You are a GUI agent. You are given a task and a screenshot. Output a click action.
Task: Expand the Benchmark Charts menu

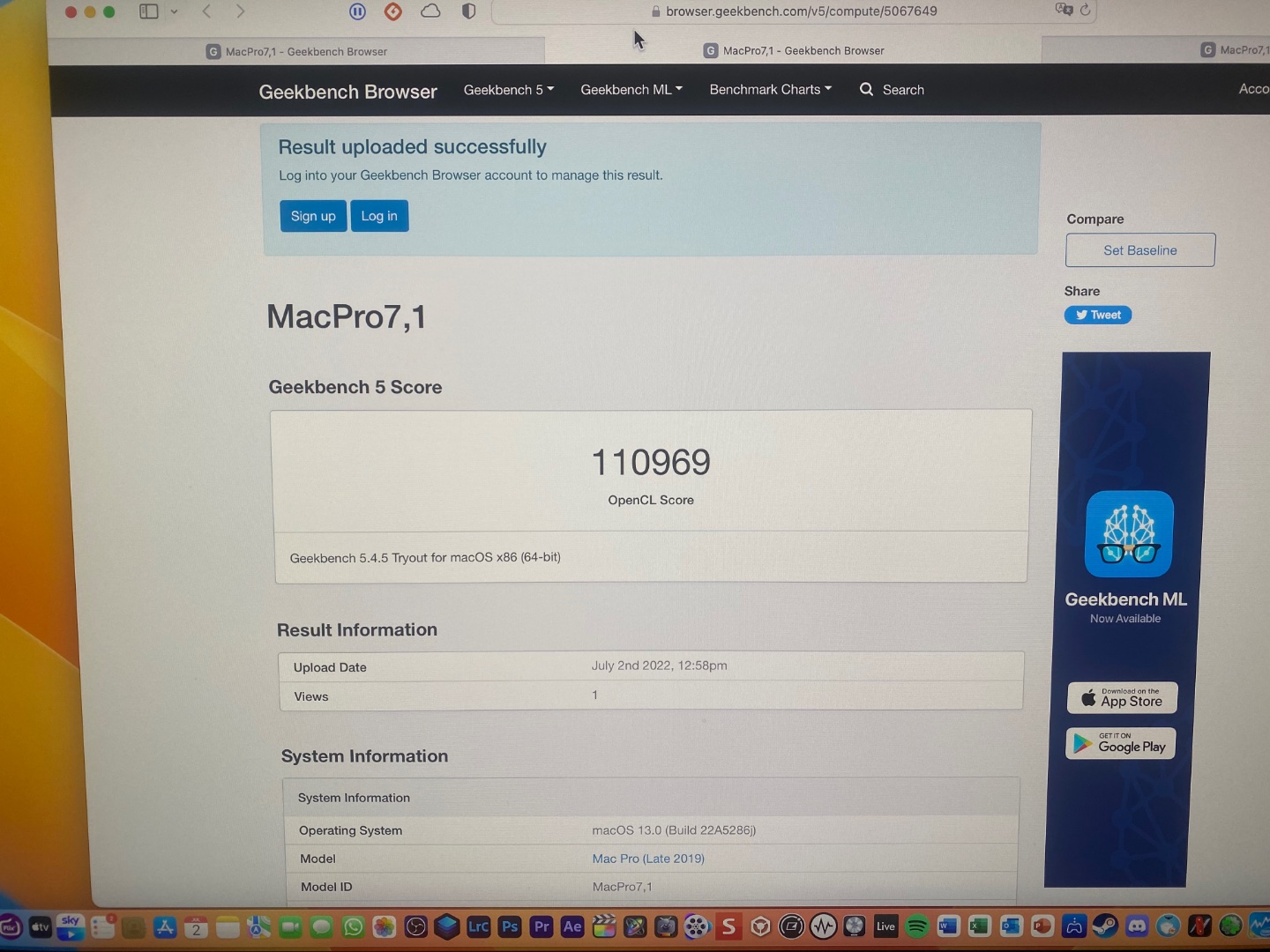[771, 89]
